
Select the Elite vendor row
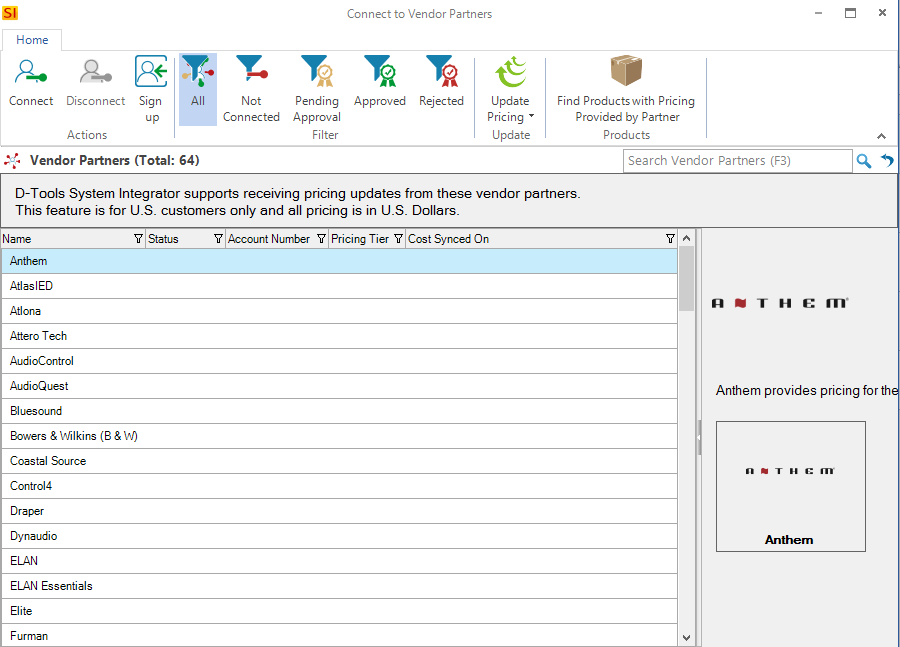(x=339, y=611)
